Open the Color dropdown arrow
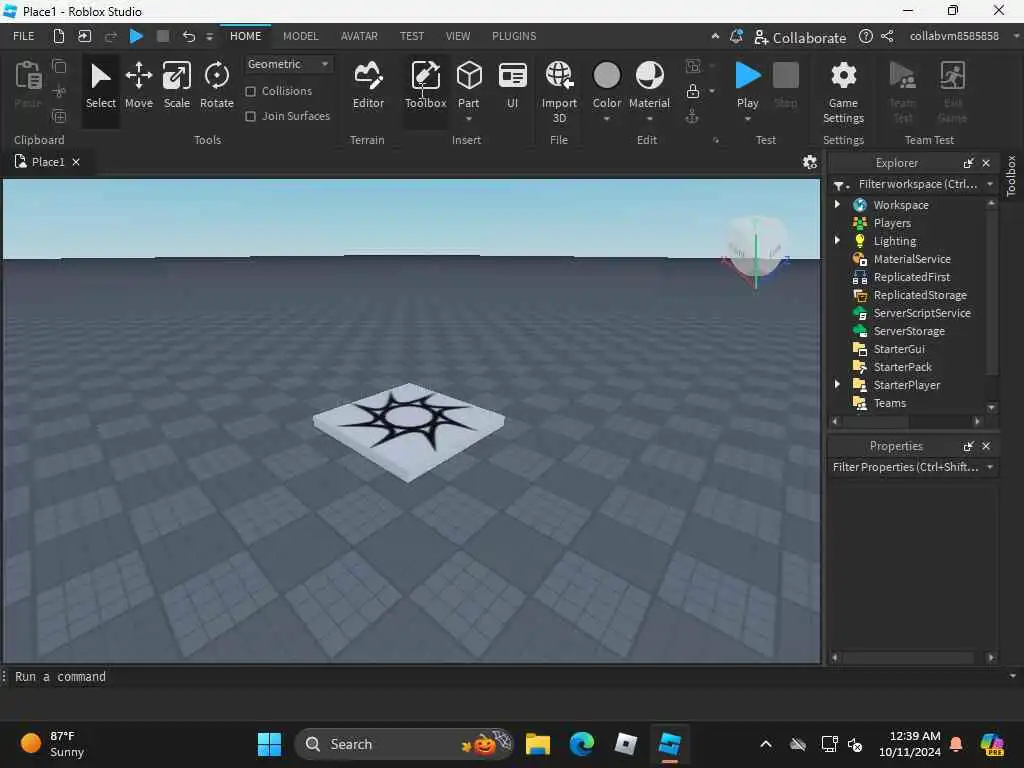Image resolution: width=1024 pixels, height=768 pixels. pos(607,120)
